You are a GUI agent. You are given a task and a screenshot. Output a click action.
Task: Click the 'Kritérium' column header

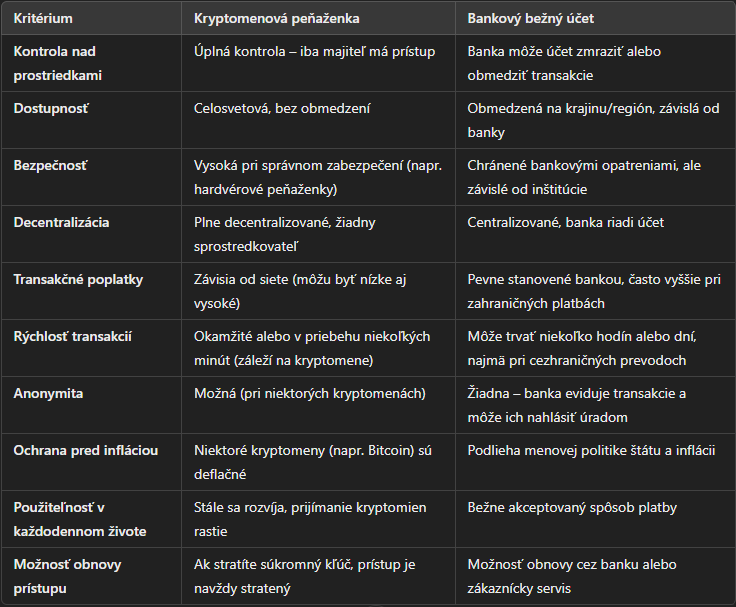pyautogui.click(x=43, y=19)
